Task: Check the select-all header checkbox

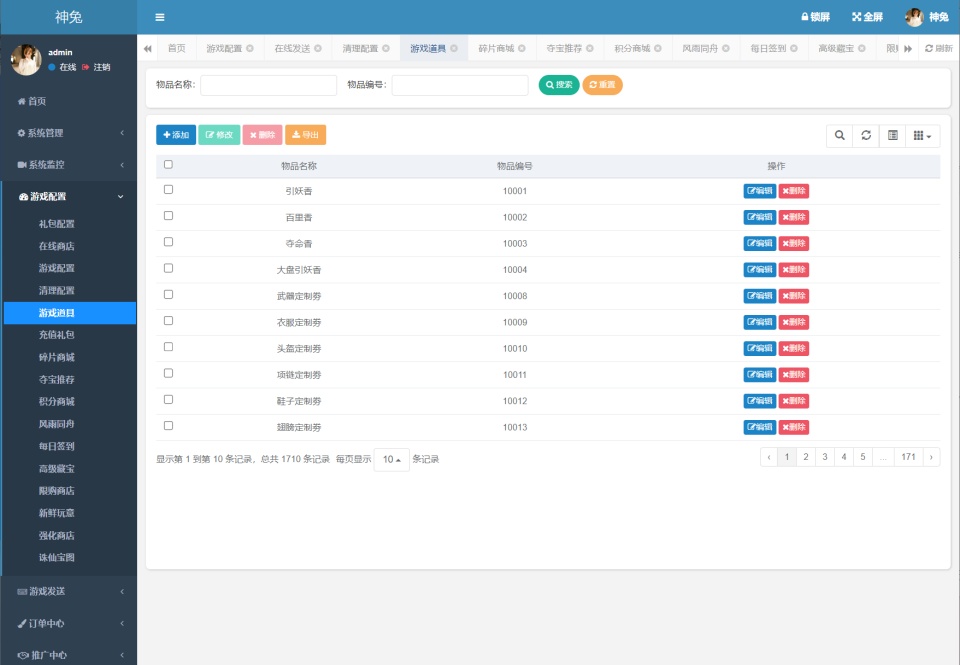Action: pos(168,164)
